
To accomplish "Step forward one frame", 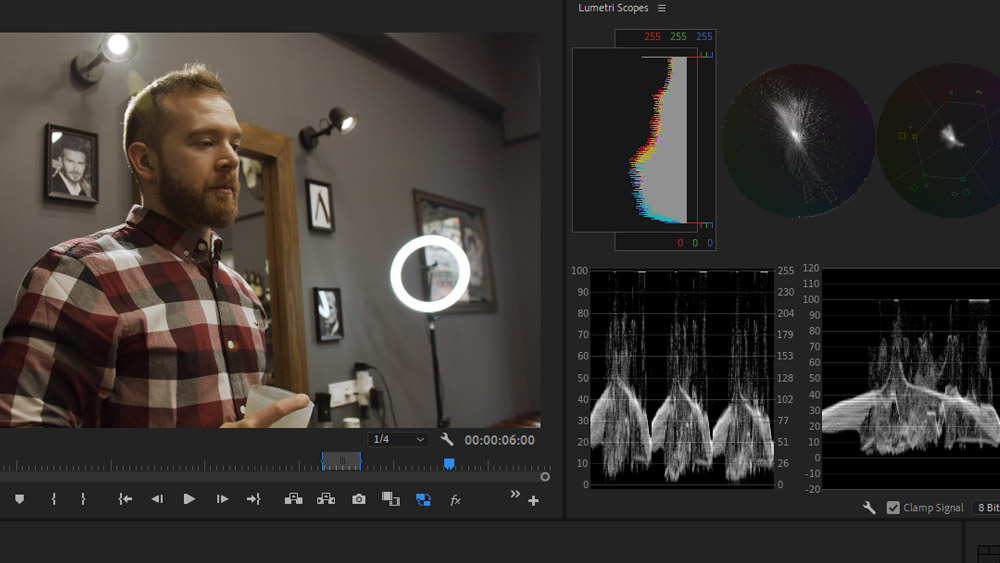I will pyautogui.click(x=222, y=499).
